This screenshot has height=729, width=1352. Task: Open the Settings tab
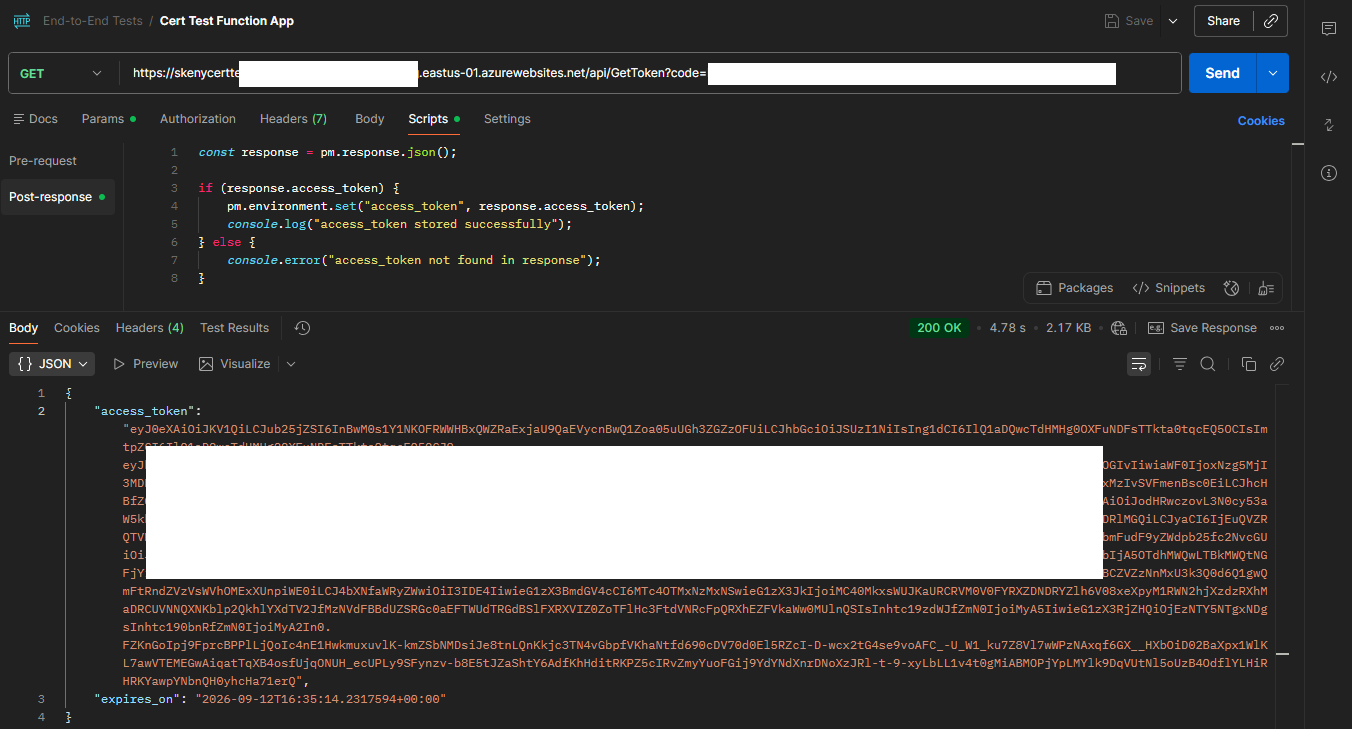click(x=507, y=119)
